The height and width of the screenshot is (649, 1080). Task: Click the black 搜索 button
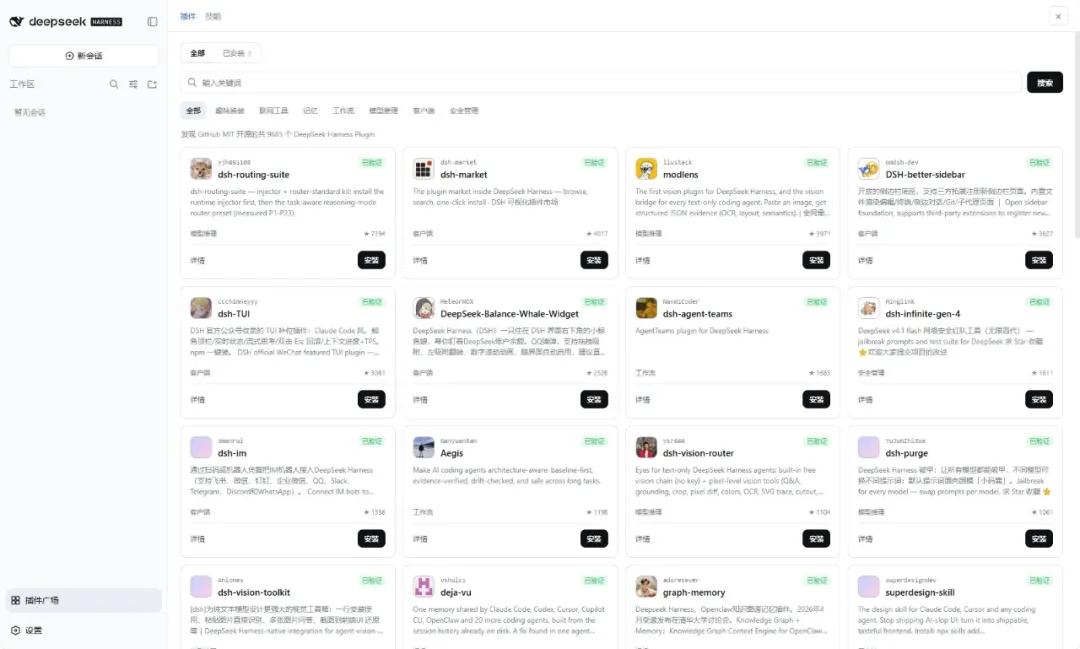(x=1044, y=83)
